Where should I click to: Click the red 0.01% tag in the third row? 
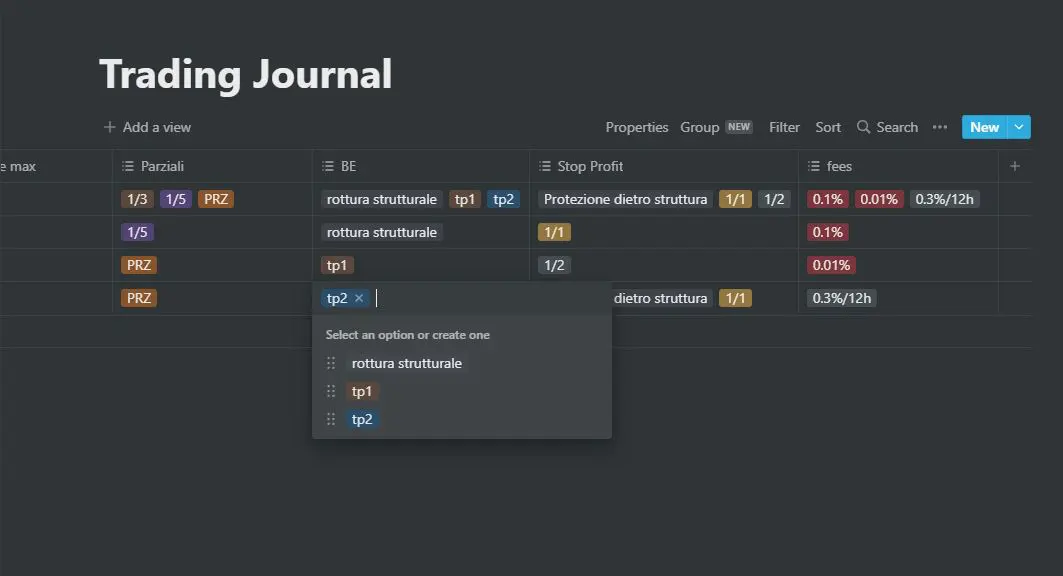831,265
